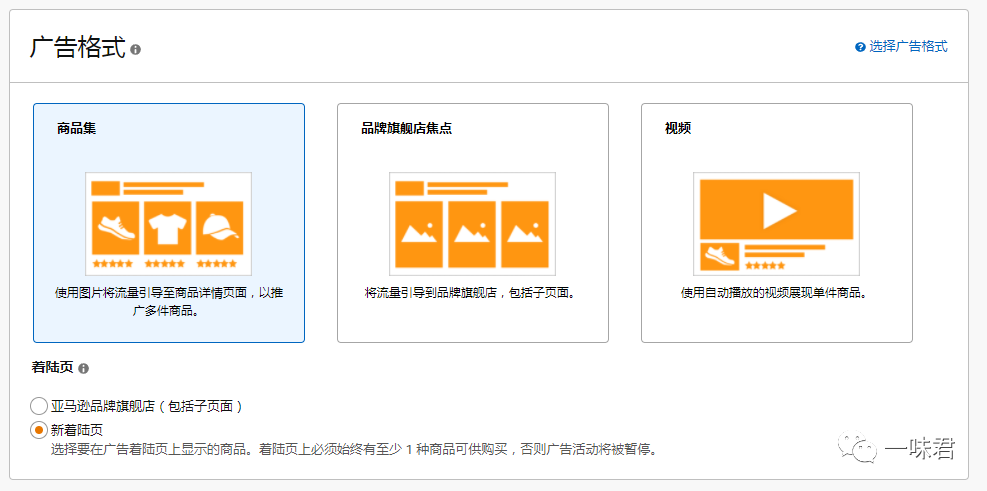
Task: Click the info icon beside 广告格式 heading
Action: pos(135,49)
